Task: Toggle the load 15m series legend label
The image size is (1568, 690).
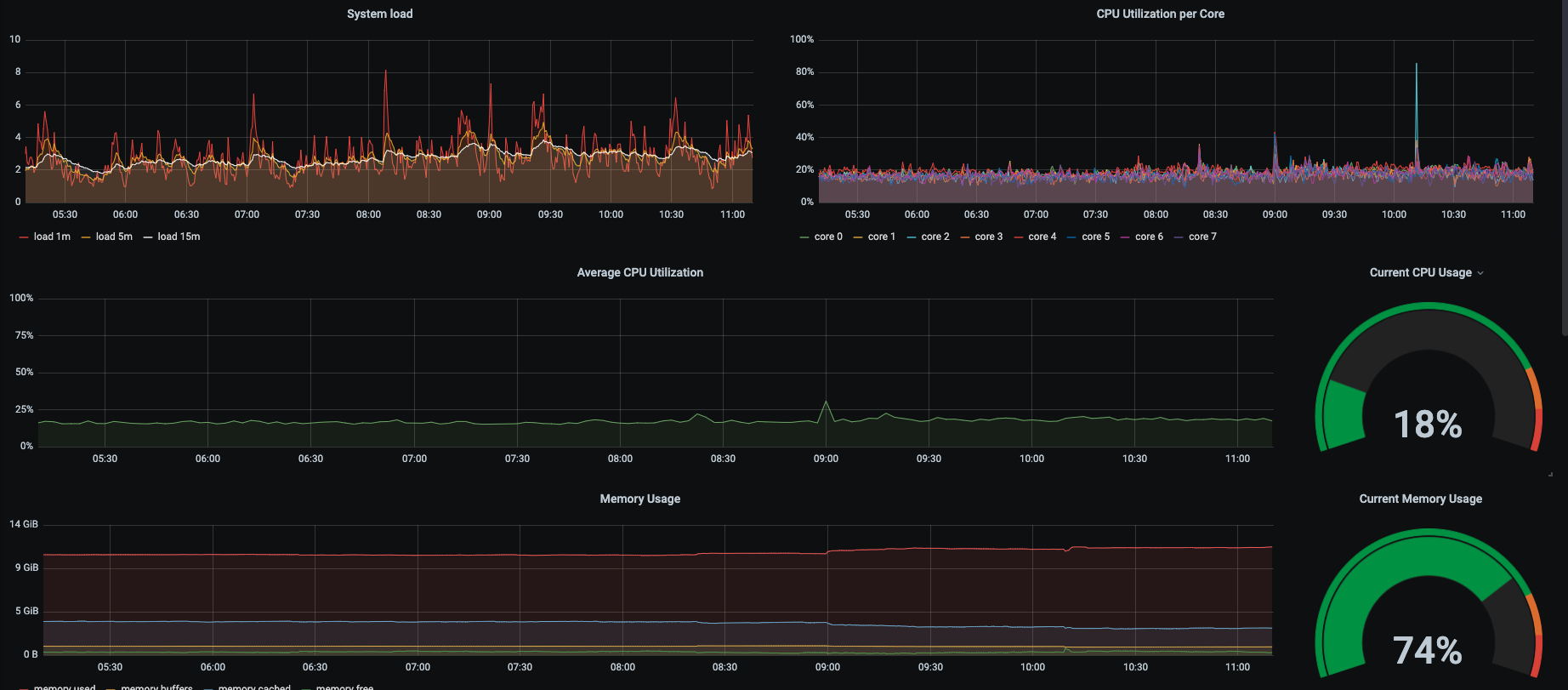Action: [179, 237]
